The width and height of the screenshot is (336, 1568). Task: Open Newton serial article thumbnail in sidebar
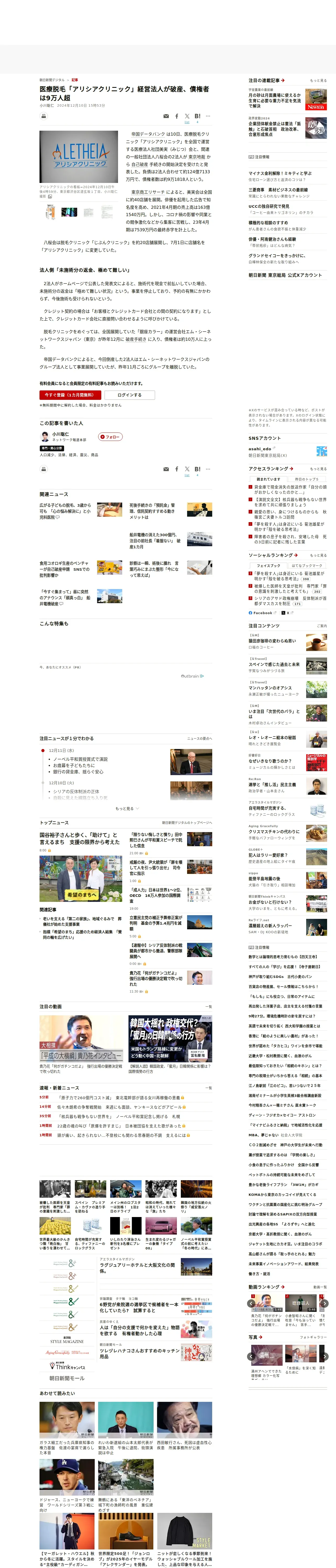pos(316,100)
